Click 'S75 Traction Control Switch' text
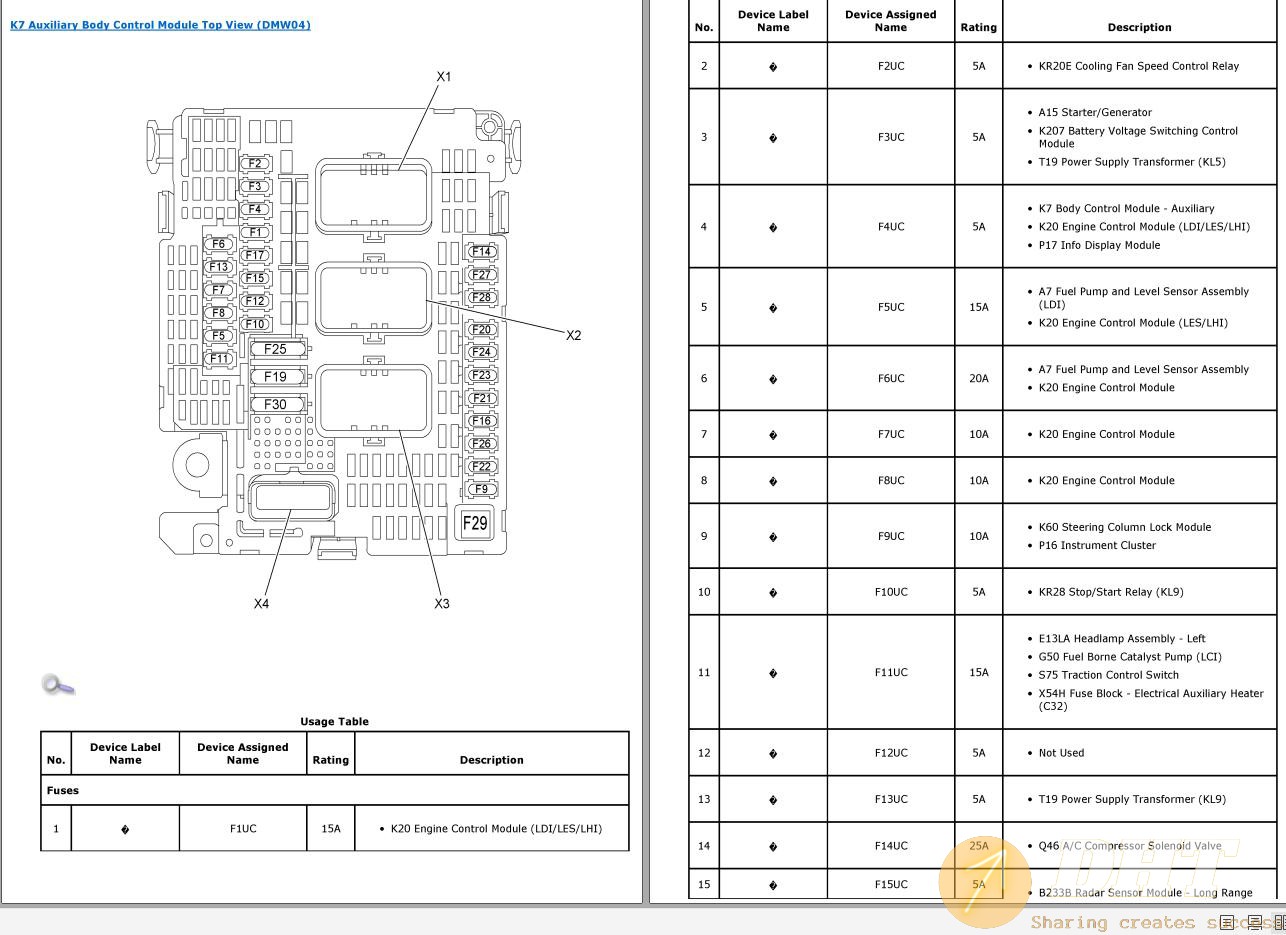 click(x=1109, y=675)
